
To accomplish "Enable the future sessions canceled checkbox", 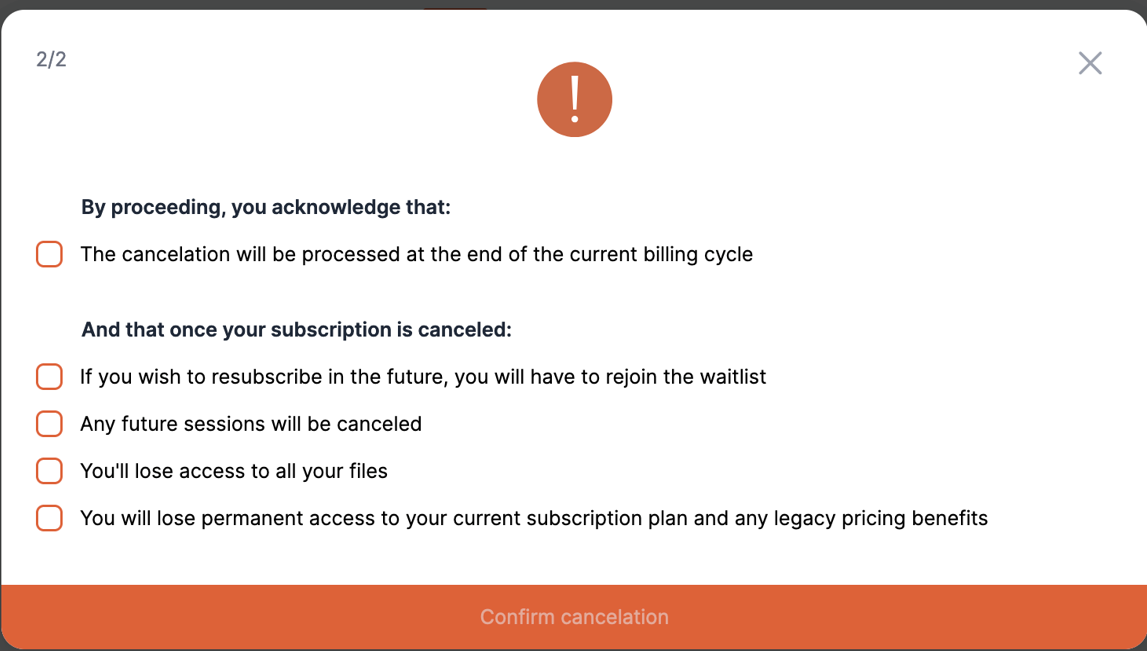I will [49, 424].
